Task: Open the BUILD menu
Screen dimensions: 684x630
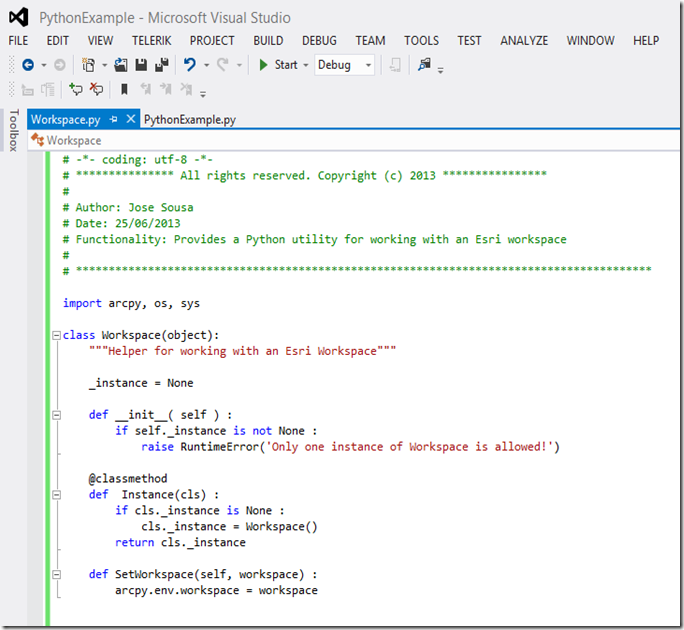Action: coord(268,41)
